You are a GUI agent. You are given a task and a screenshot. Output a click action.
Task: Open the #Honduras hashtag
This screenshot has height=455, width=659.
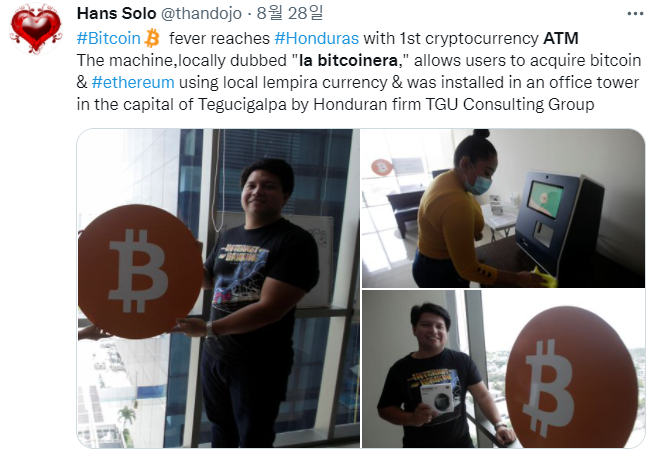[x=317, y=38]
